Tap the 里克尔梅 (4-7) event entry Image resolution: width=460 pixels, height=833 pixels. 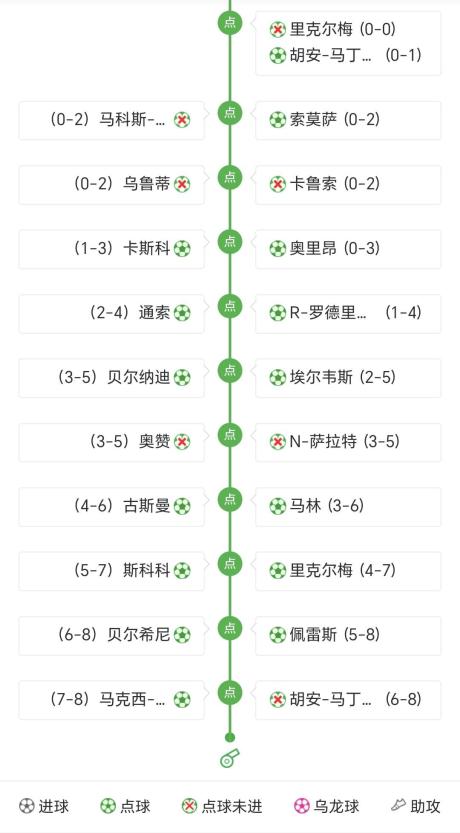pos(348,571)
